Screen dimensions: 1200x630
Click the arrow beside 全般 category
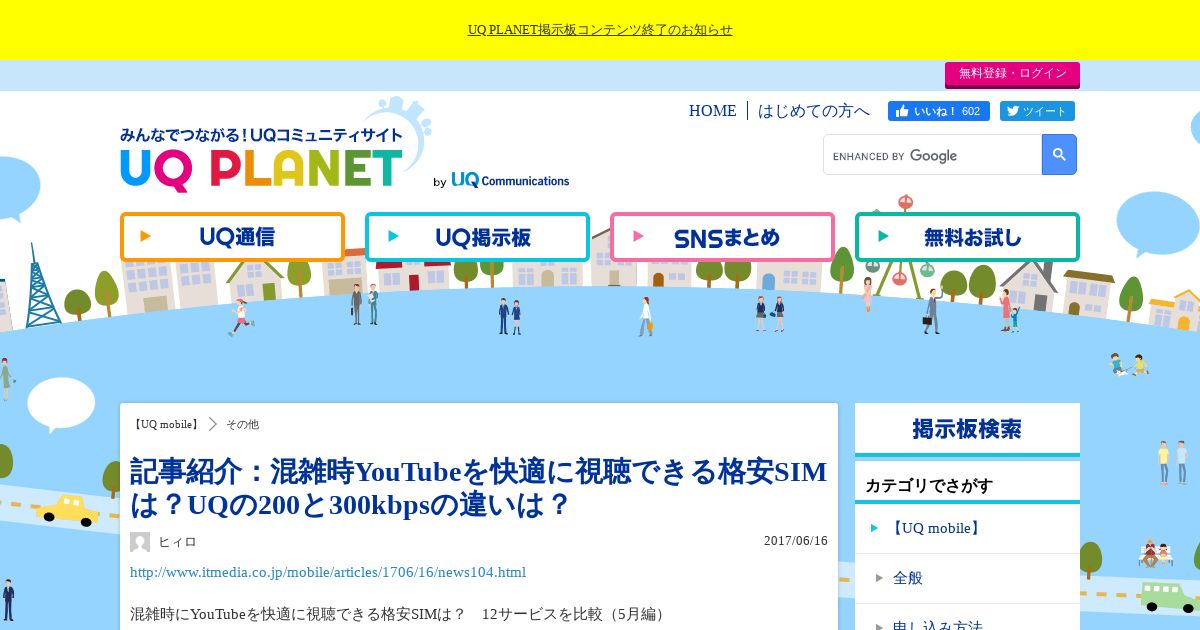pyautogui.click(x=879, y=577)
